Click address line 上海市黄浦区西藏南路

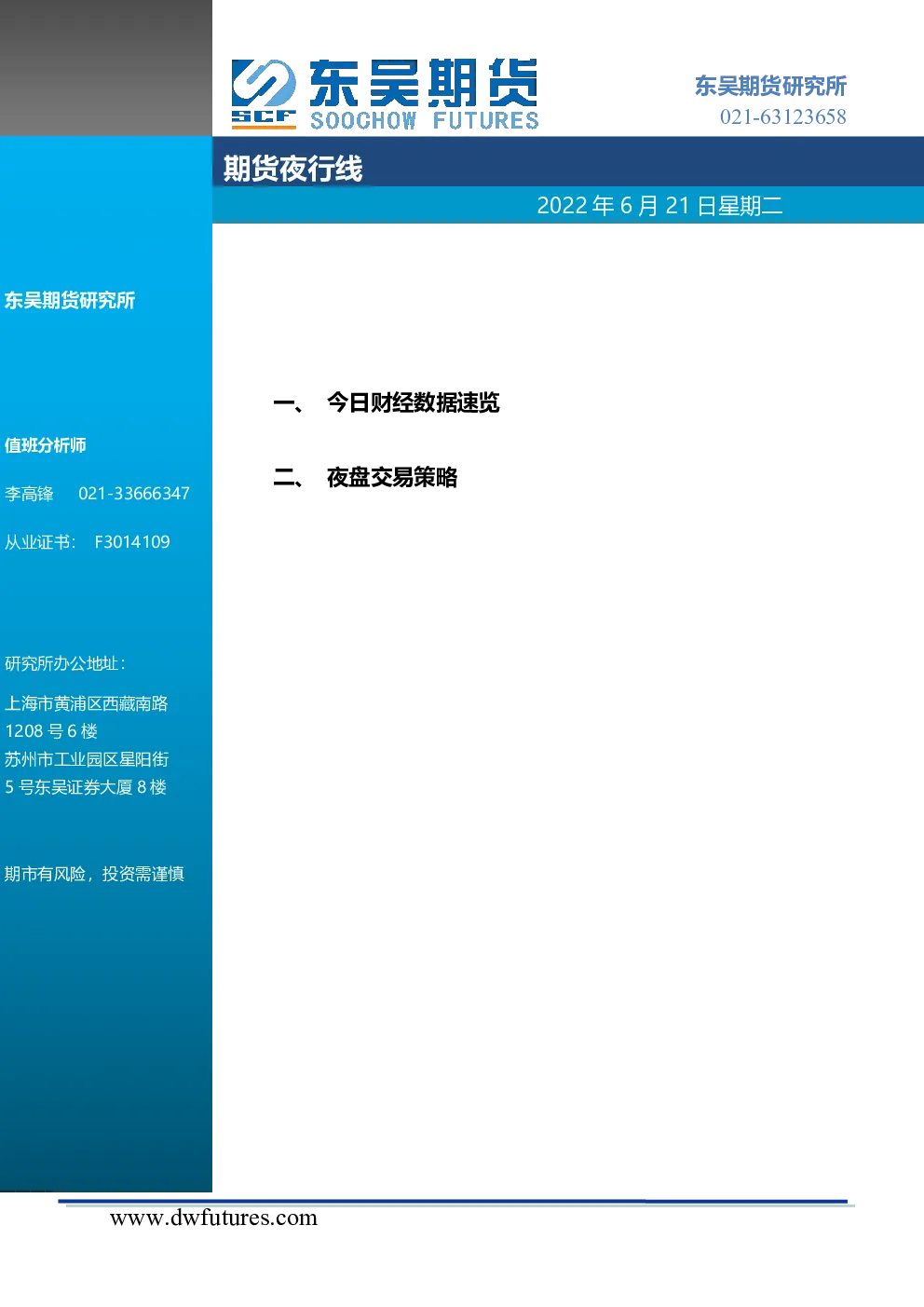point(87,703)
